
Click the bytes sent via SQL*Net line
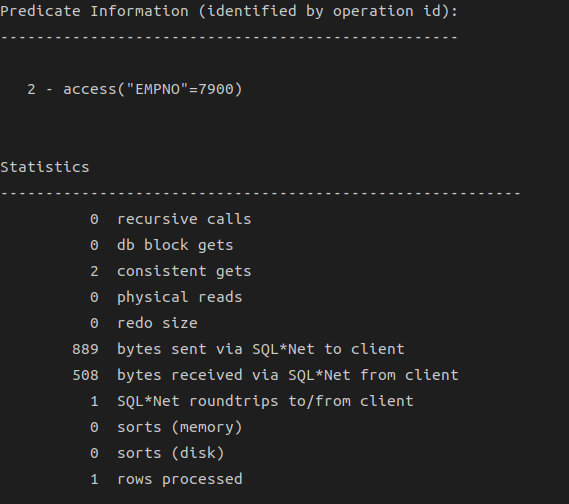tap(238, 349)
